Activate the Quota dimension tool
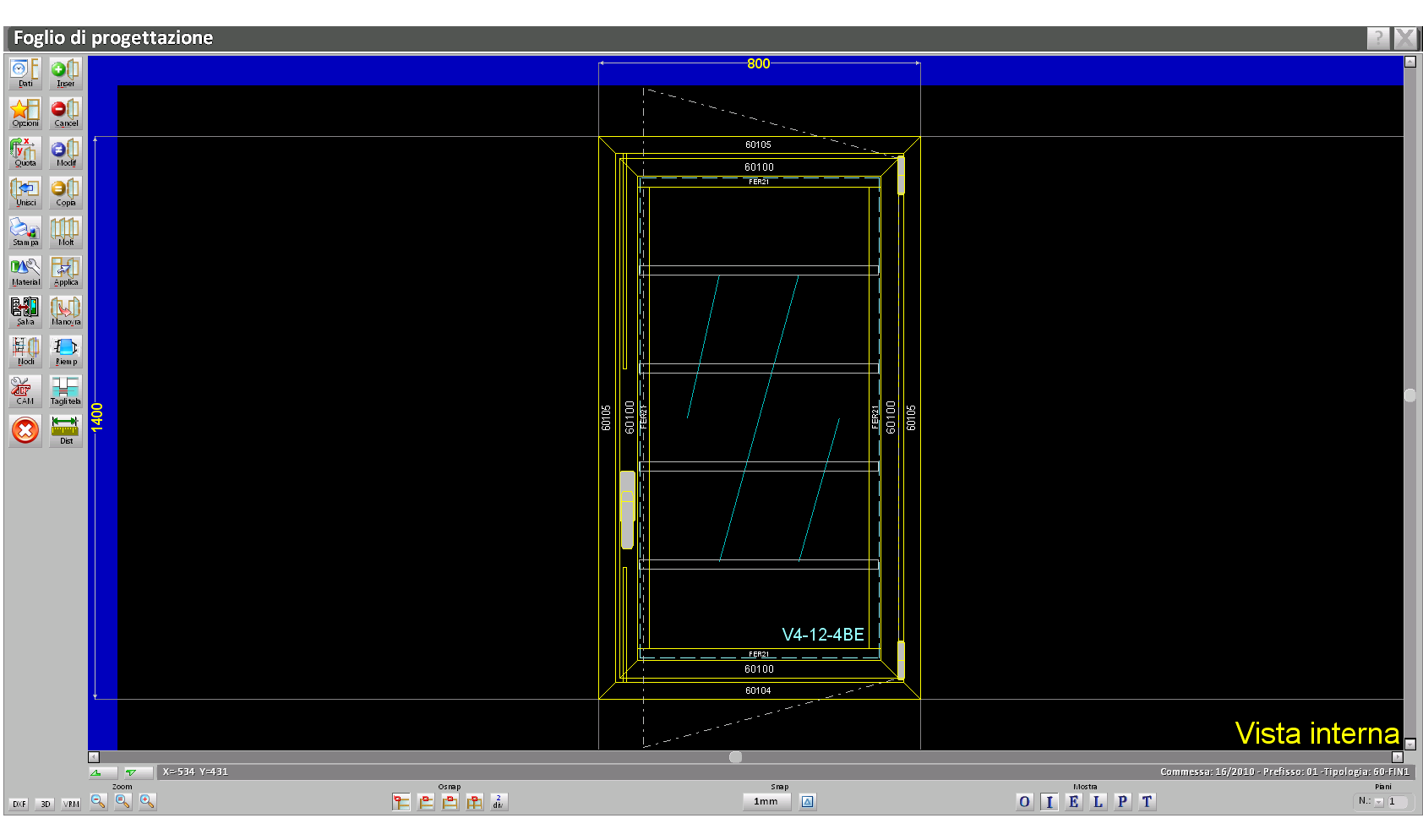 coord(25,153)
